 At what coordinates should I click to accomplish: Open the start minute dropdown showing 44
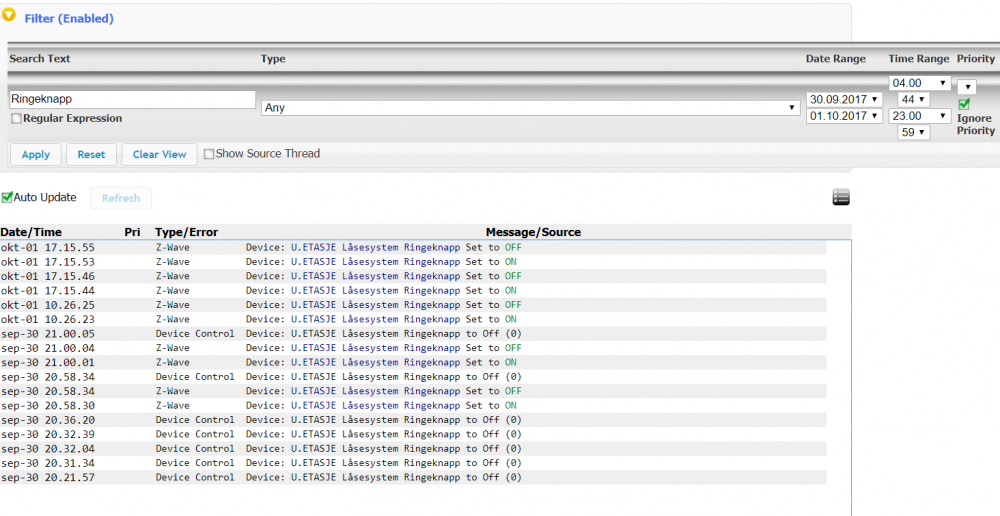tap(913, 99)
